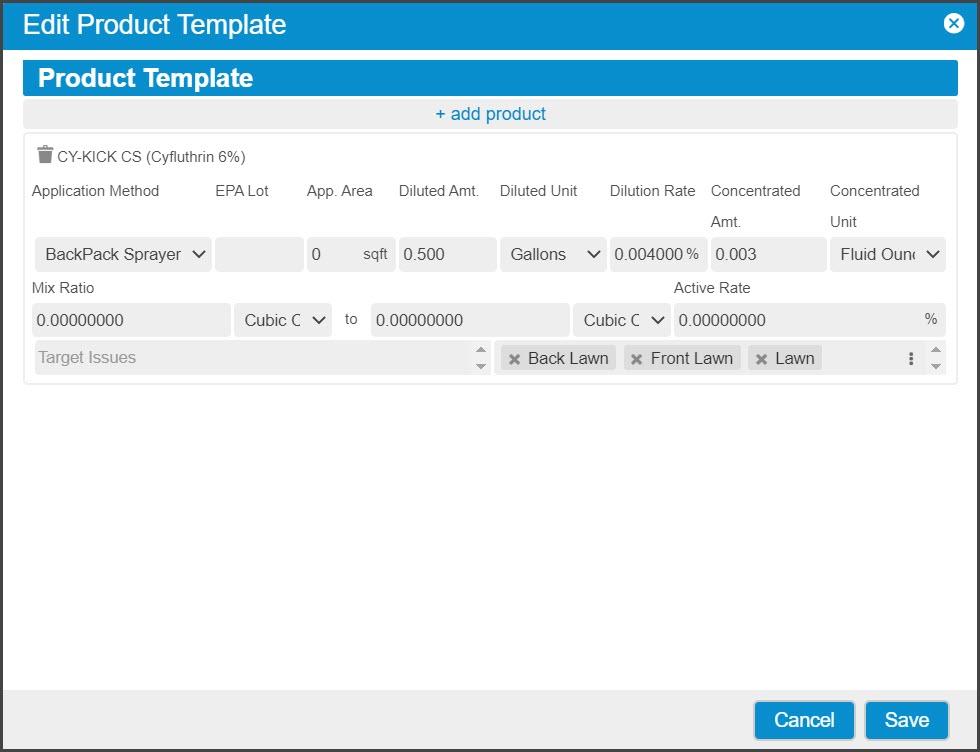This screenshot has width=980, height=752.
Task: Open the Concentrated Unit Fluid Ounce dropdown
Action: click(887, 255)
